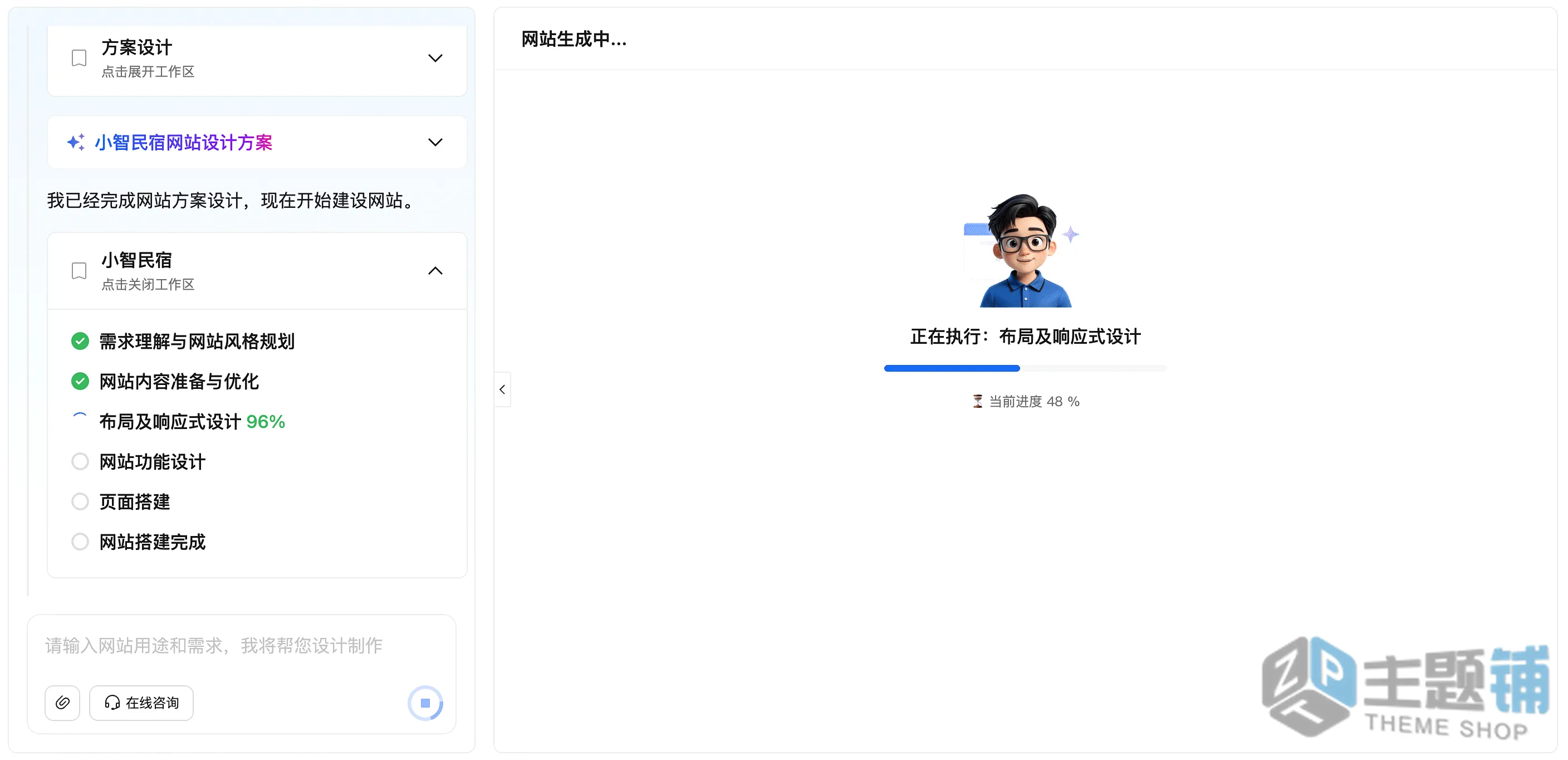Click the 点击关闭工作区 subtitle
The height and width of the screenshot is (760, 1568).
point(148,284)
